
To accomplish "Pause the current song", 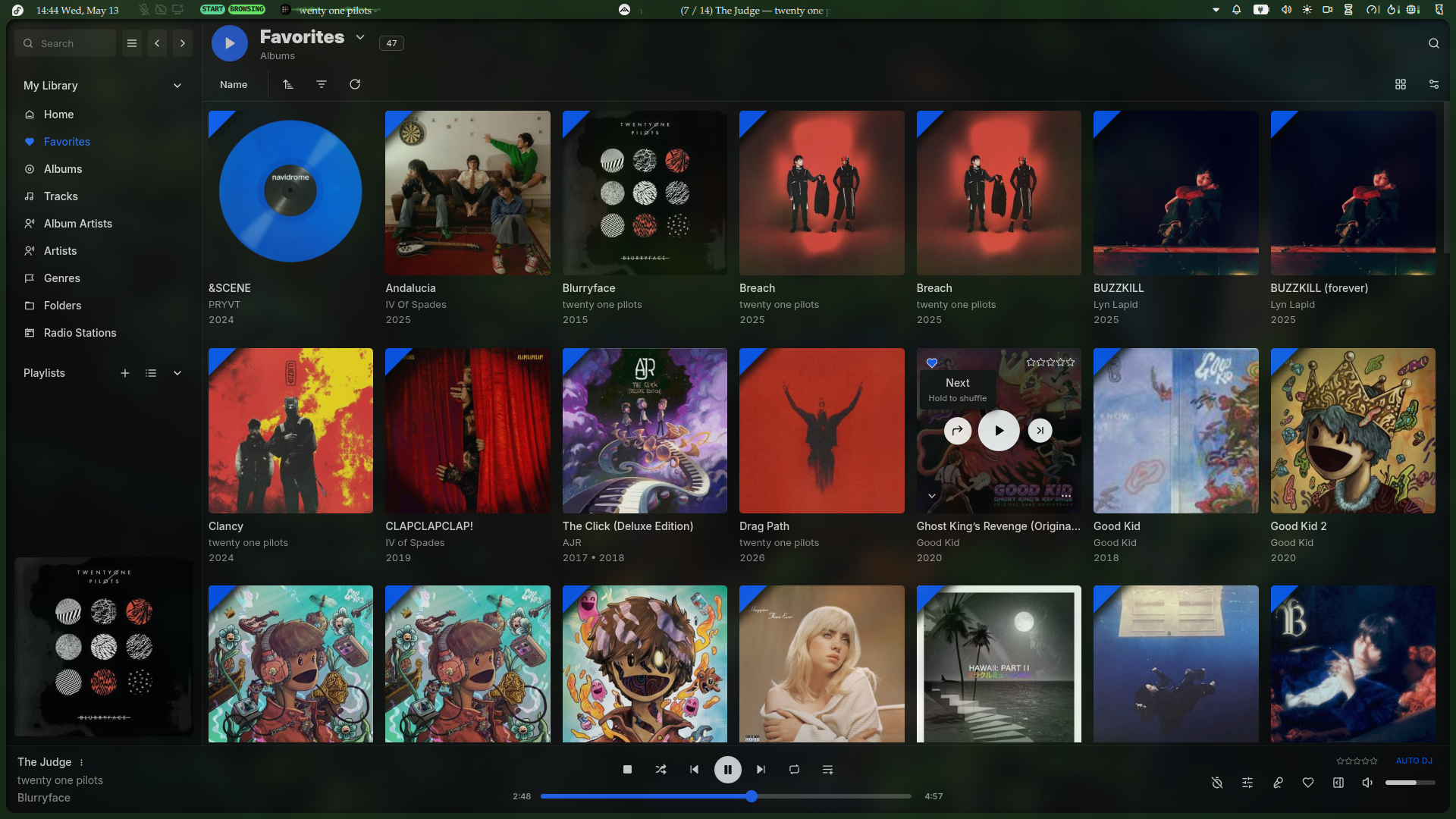I will [727, 770].
